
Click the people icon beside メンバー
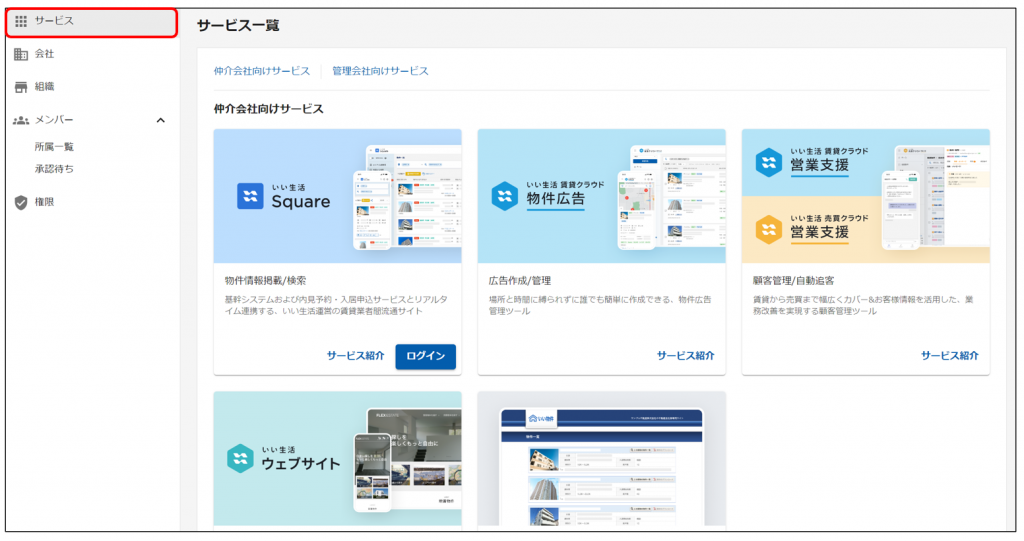21,120
